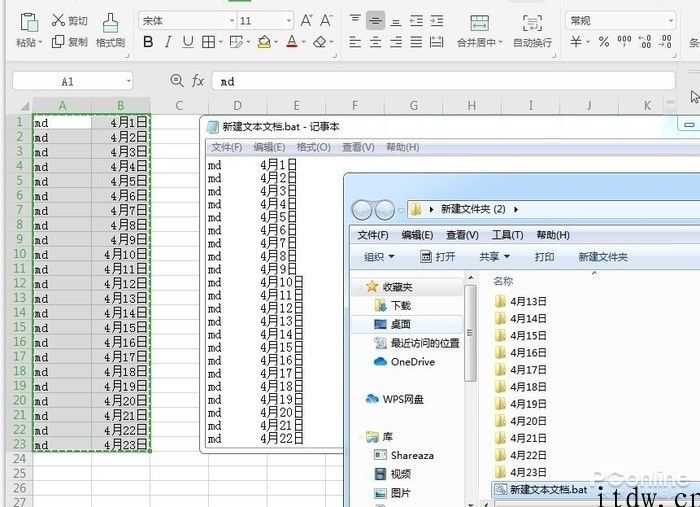Open the 格式(O) menu in Notepad
Viewport: 700px width, 507px height.
(x=313, y=147)
